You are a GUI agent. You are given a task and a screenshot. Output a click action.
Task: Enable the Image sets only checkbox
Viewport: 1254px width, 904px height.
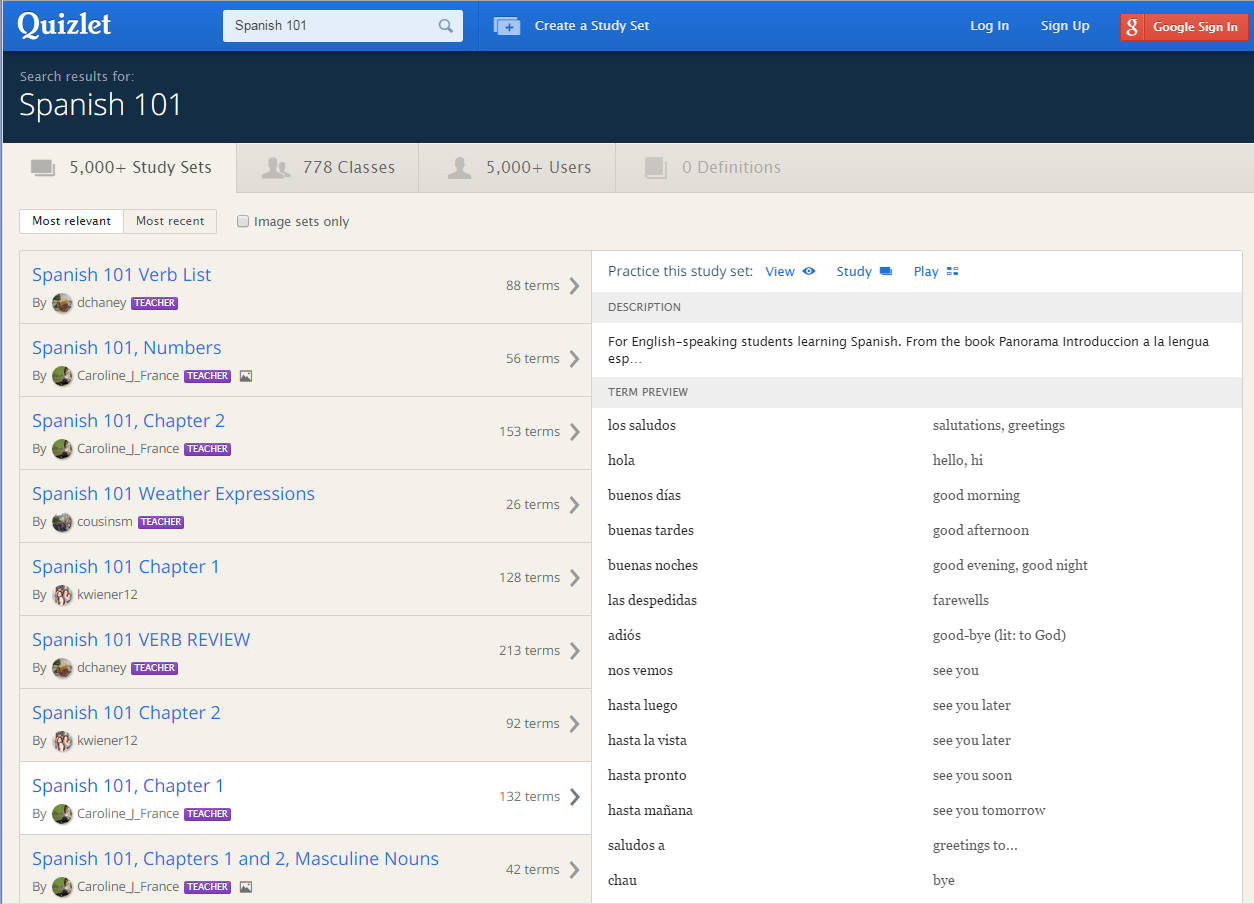click(x=243, y=221)
